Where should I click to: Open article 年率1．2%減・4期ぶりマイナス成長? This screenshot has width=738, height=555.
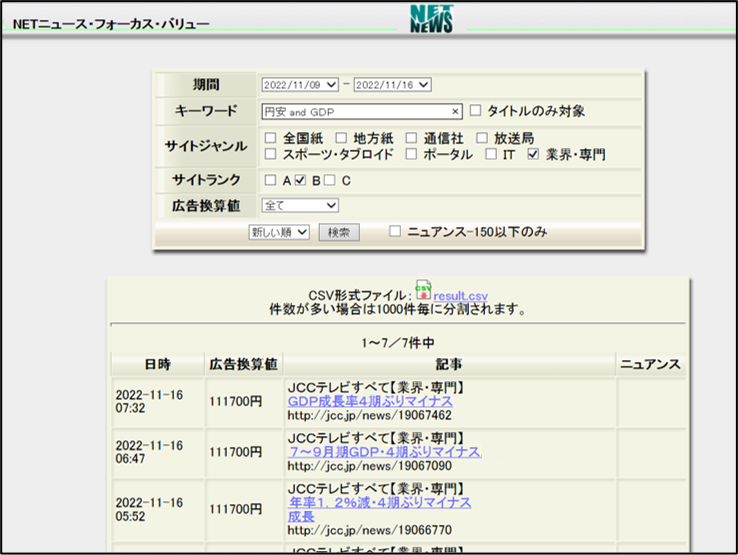[378, 502]
